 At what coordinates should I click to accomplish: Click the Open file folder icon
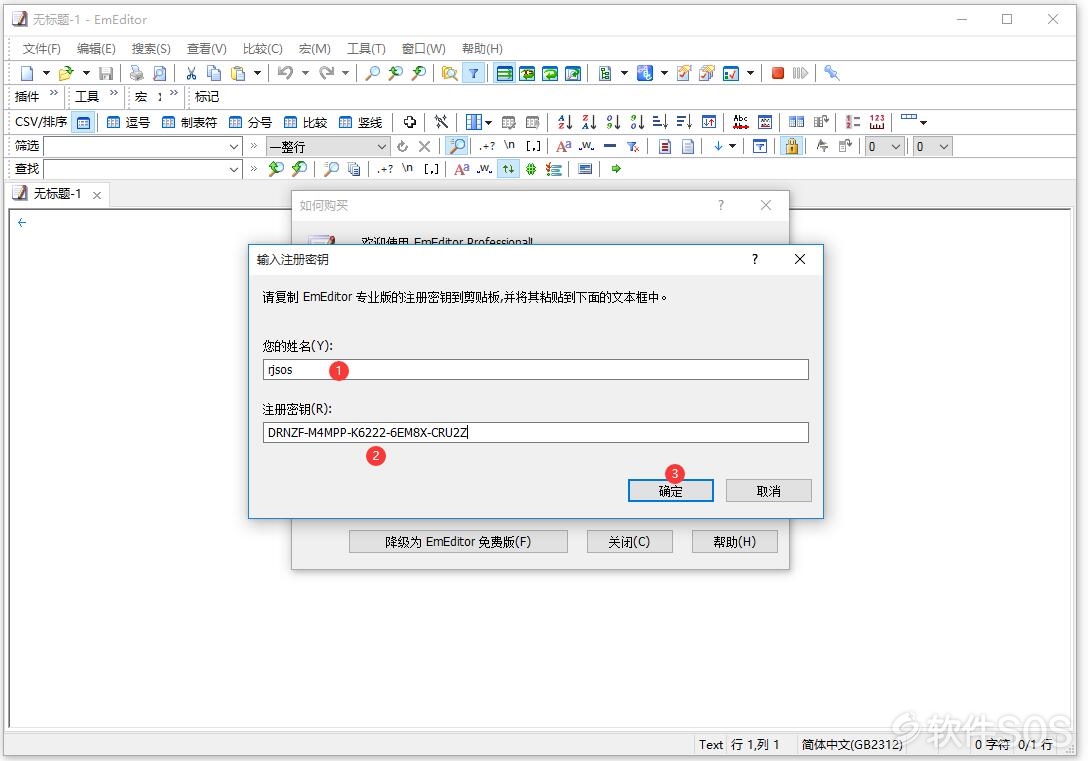tap(66, 73)
